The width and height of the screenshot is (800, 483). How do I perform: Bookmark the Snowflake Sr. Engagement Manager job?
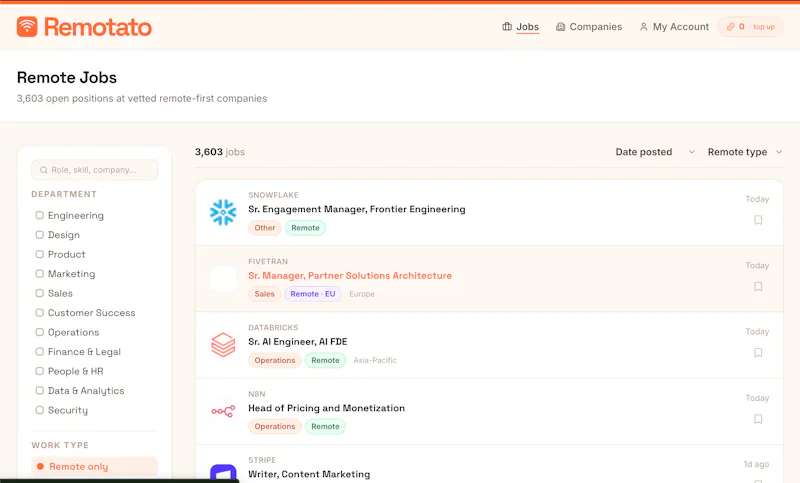[758, 220]
